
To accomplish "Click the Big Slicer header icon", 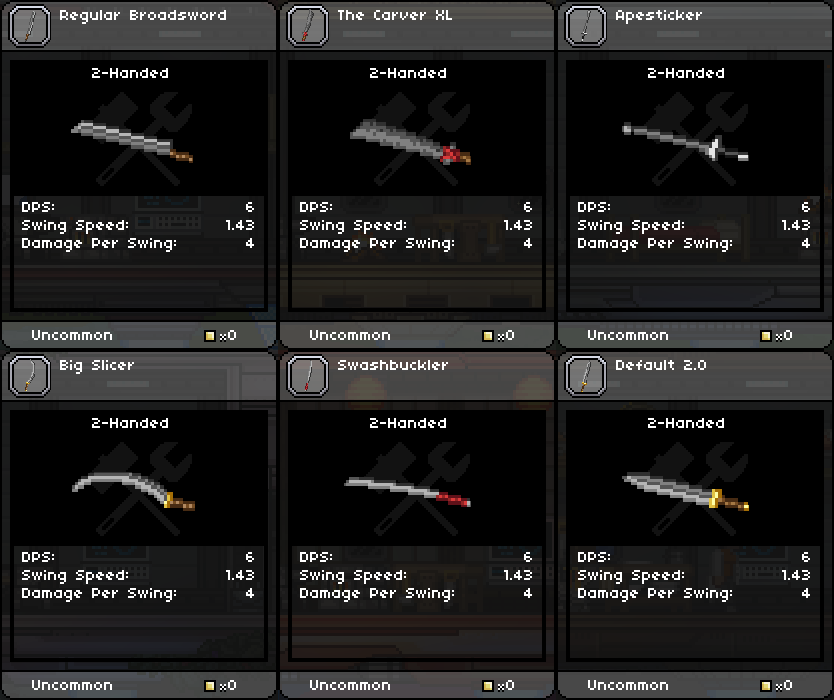I will [x=30, y=376].
